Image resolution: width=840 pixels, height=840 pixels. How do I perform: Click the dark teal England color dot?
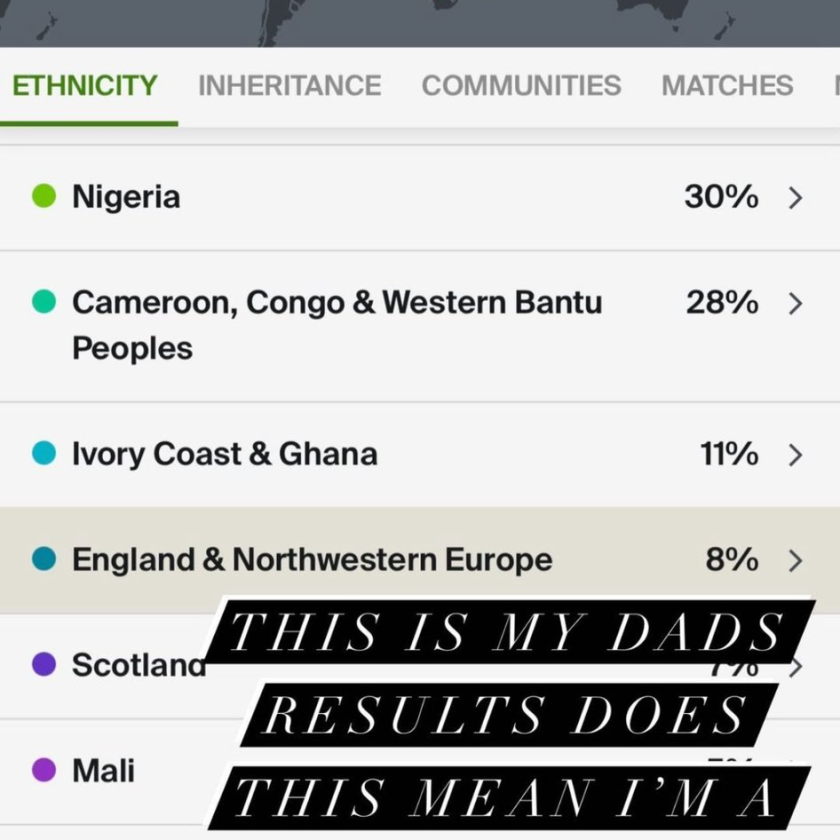tap(44, 558)
